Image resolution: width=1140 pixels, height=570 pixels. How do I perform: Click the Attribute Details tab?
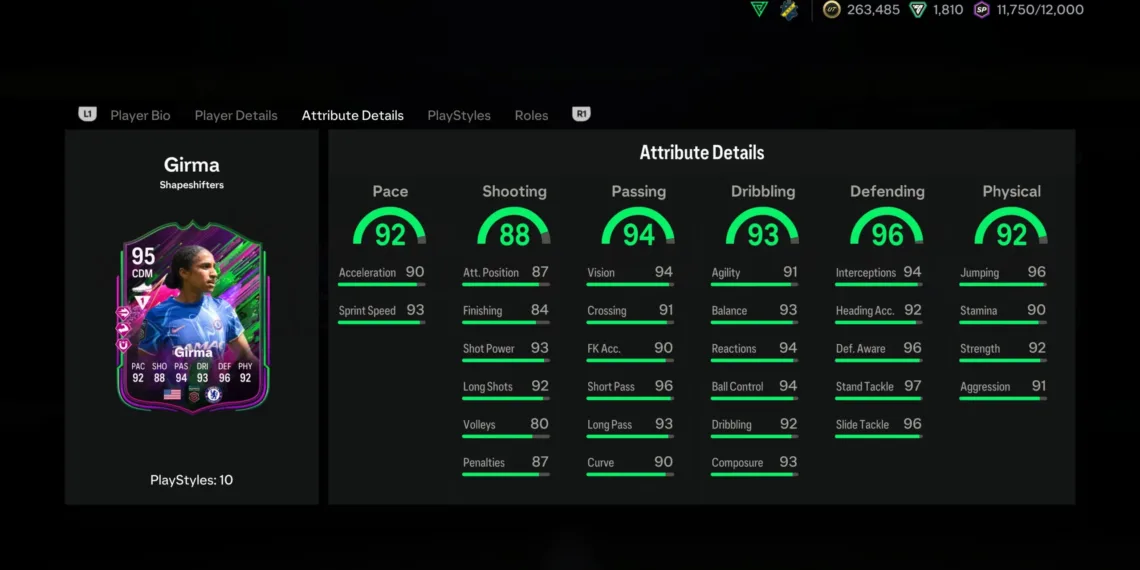pos(353,115)
